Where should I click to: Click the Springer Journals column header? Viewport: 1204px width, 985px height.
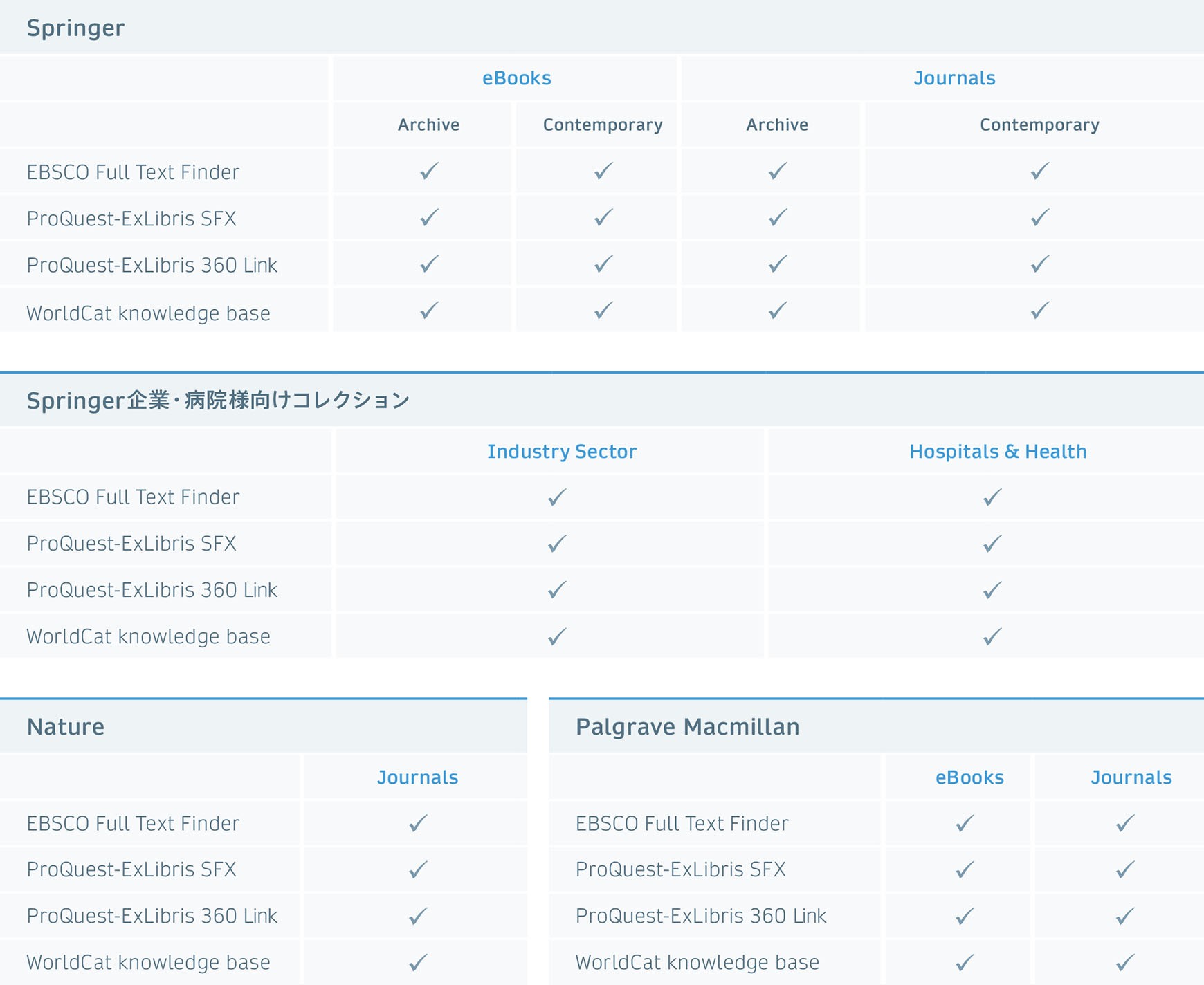954,78
